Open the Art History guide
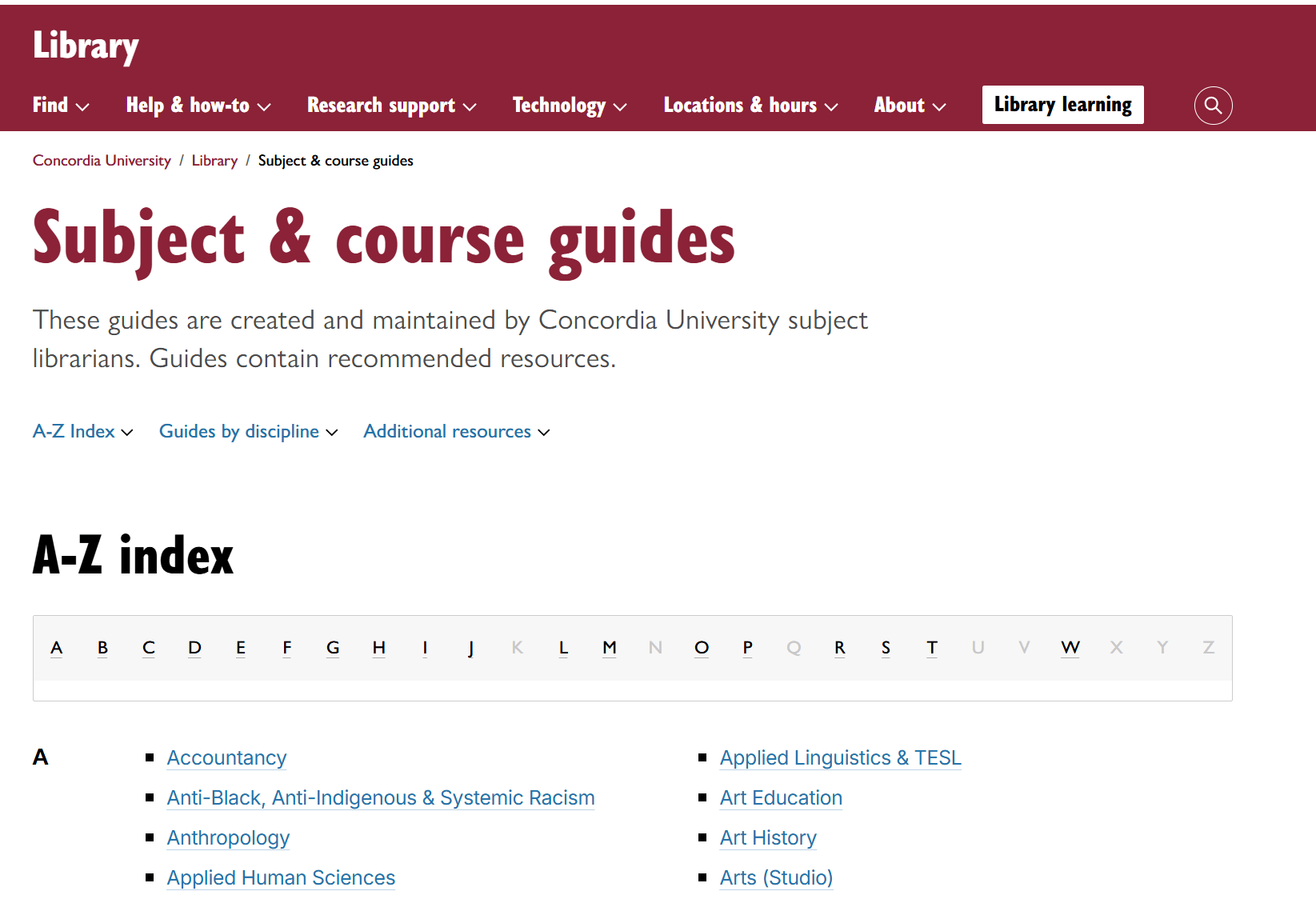Image resolution: width=1316 pixels, height=903 pixels. tap(768, 837)
